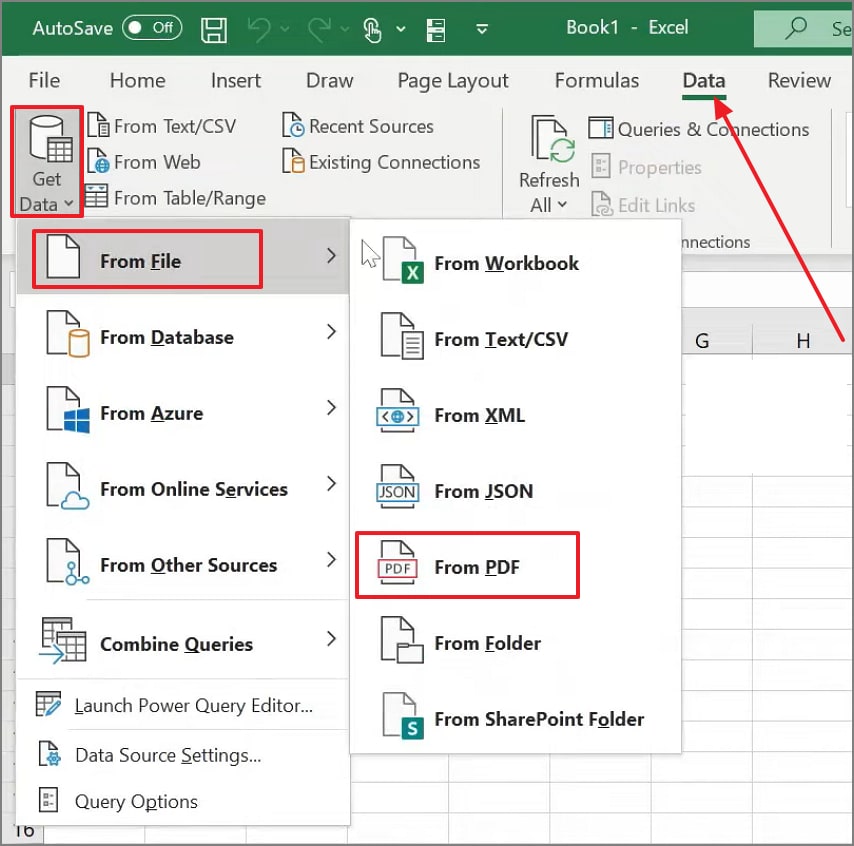The image size is (854, 846).
Task: Open the Refresh All dropdown arrow
Action: click(x=560, y=205)
